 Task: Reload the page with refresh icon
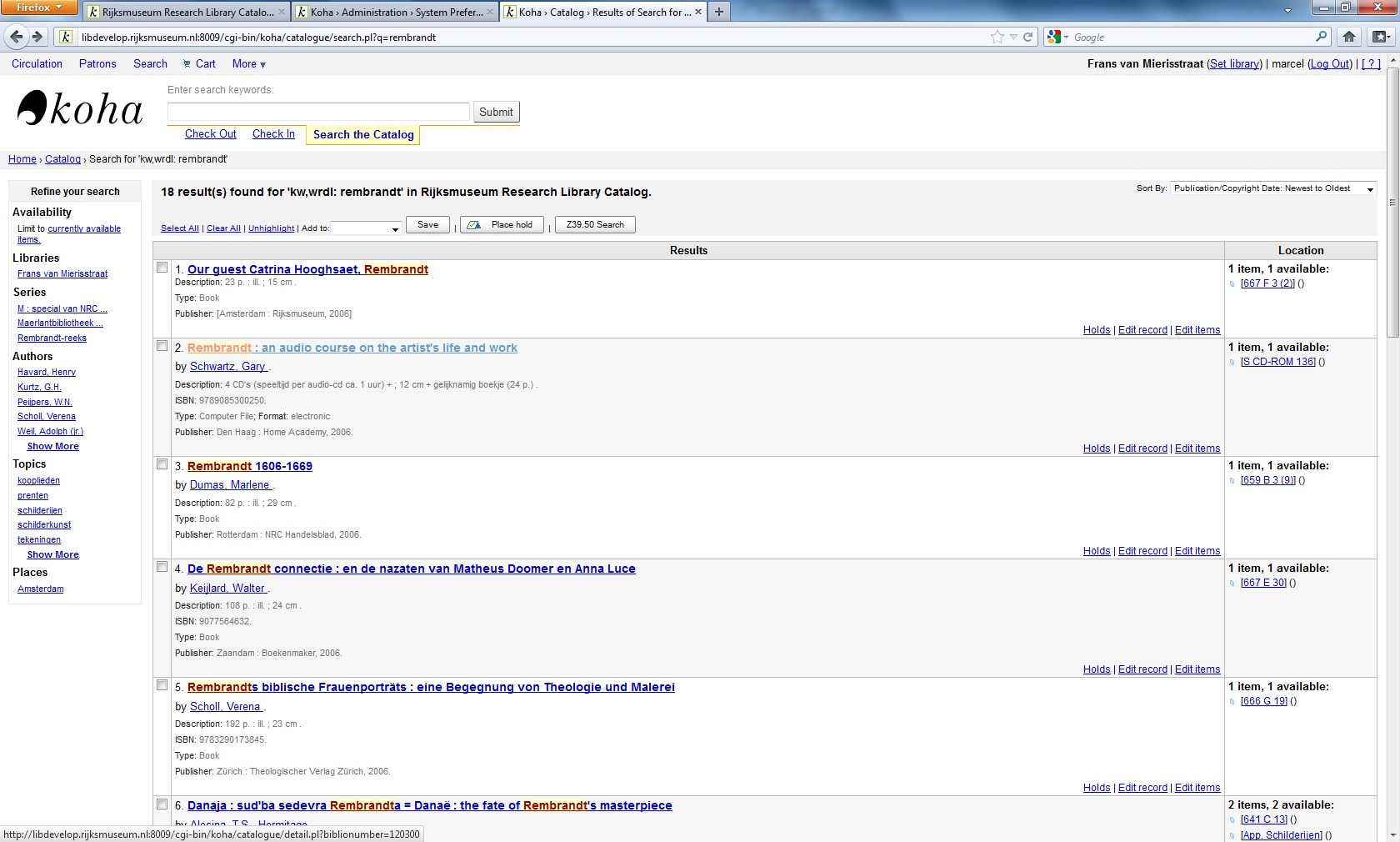(x=1028, y=37)
